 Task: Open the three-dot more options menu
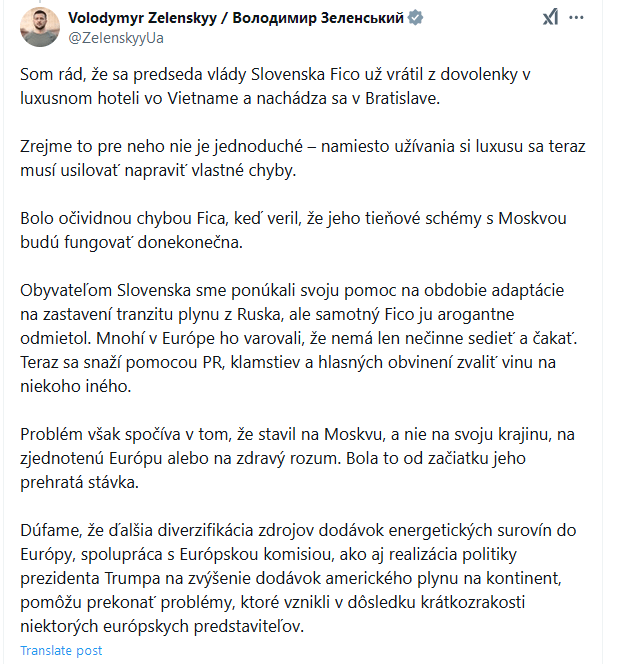click(x=576, y=17)
